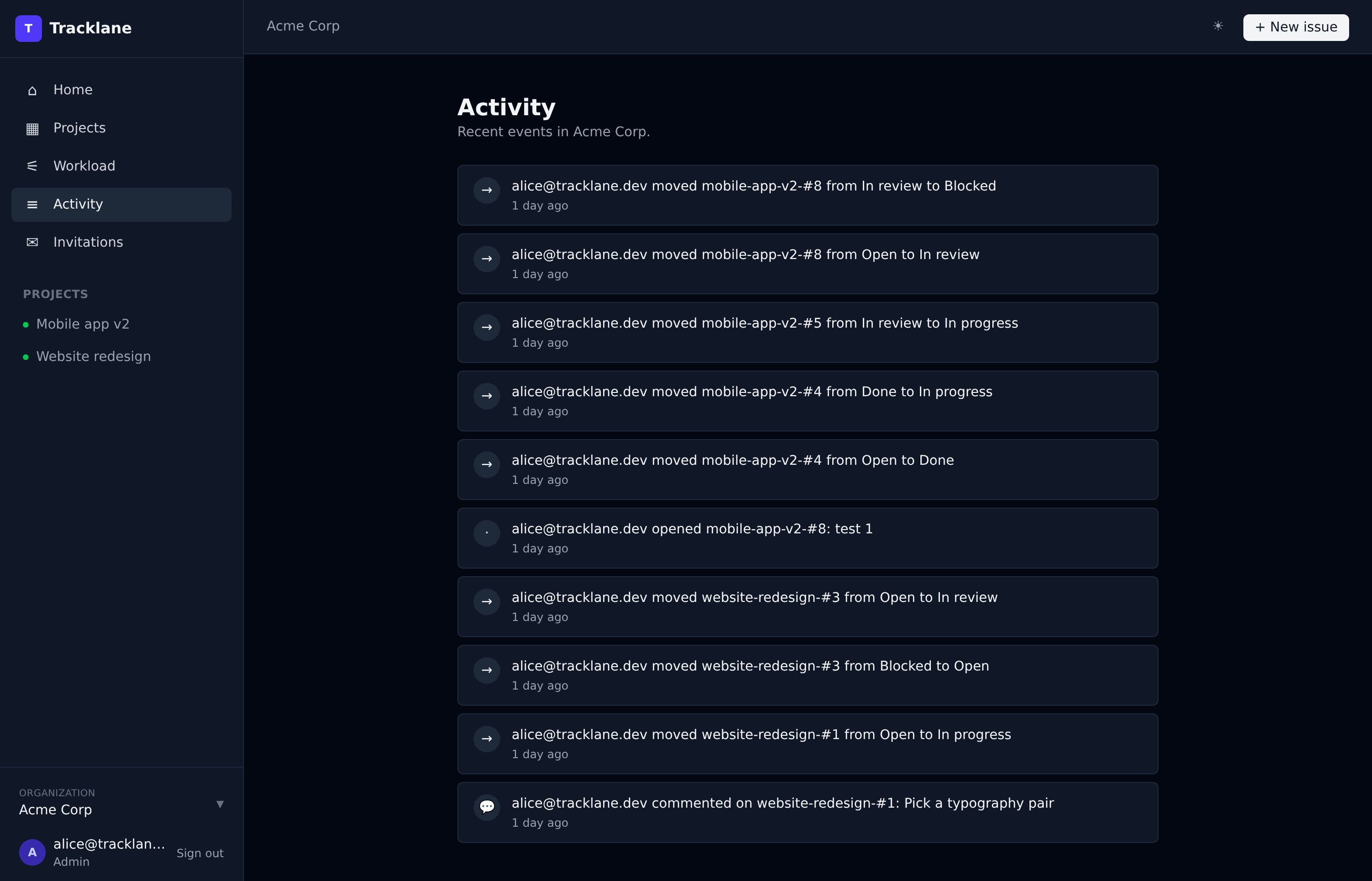Click alice's avatar circle
The image size is (1372, 881).
click(x=32, y=852)
